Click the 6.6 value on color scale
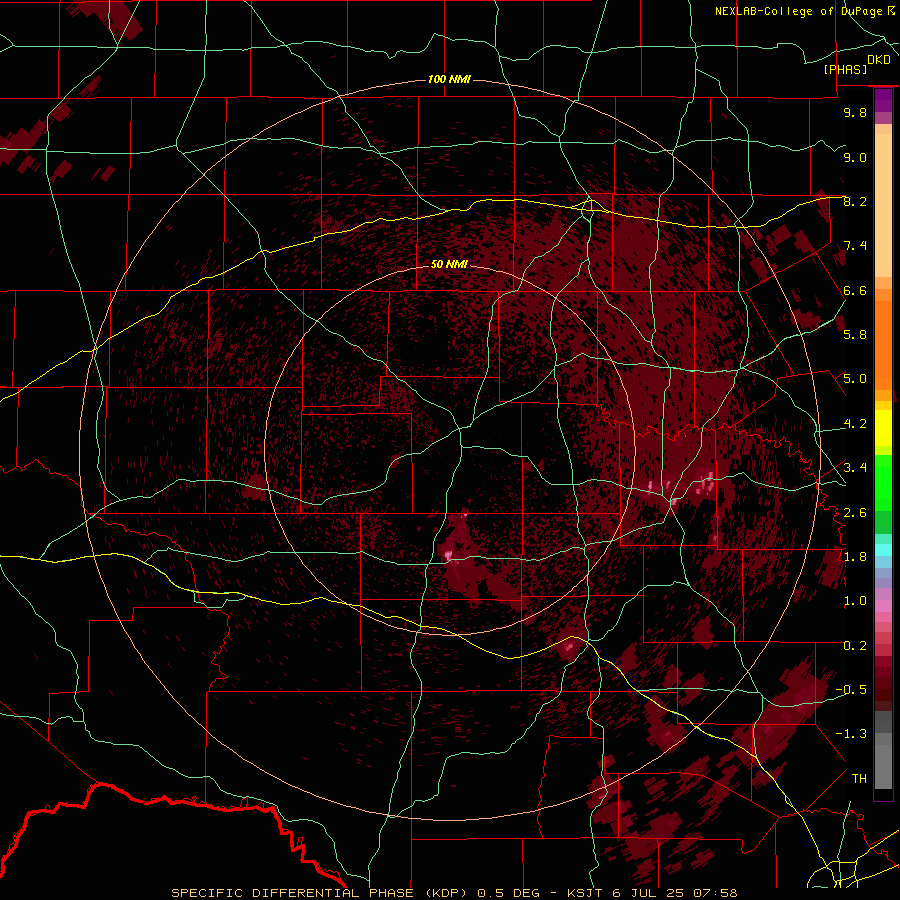 [x=855, y=290]
